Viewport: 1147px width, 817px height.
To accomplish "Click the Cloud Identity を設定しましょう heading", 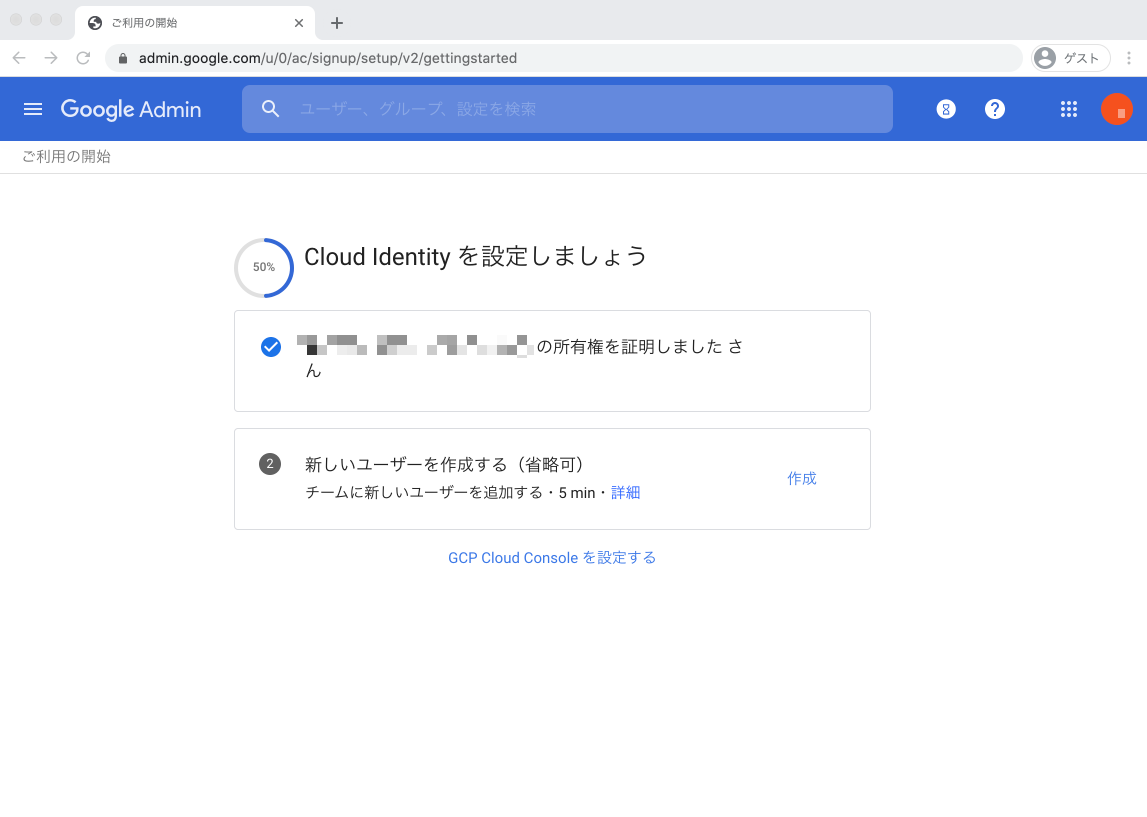I will (475, 257).
